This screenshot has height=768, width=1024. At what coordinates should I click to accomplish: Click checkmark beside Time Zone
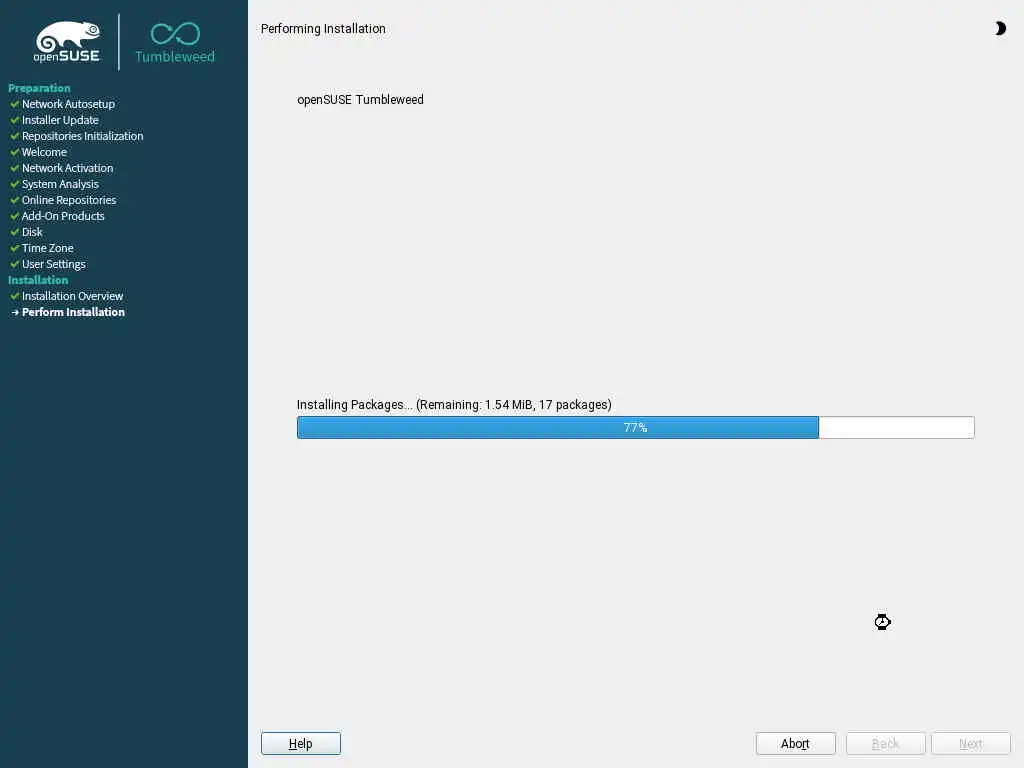[x=14, y=248]
